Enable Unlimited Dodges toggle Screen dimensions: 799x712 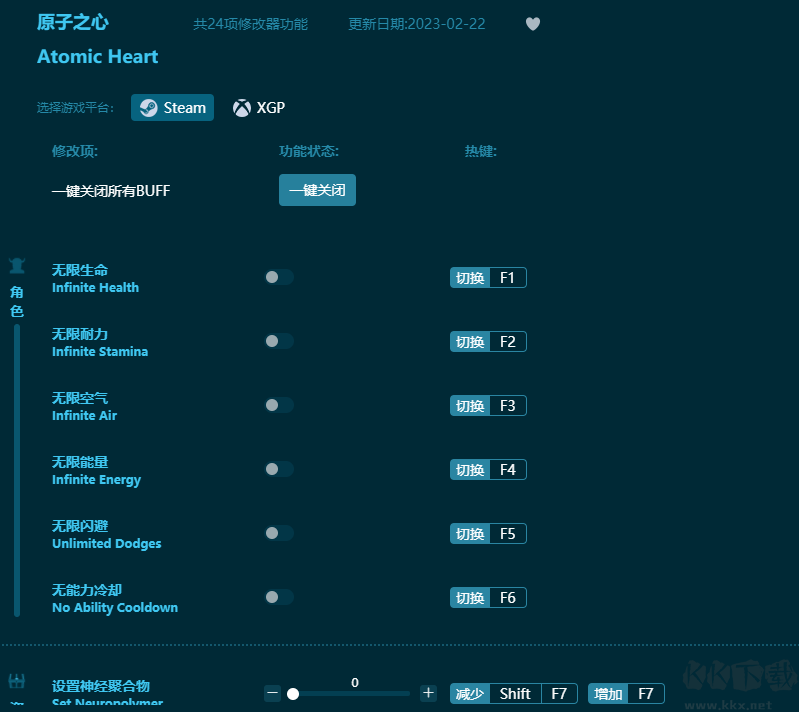click(279, 533)
